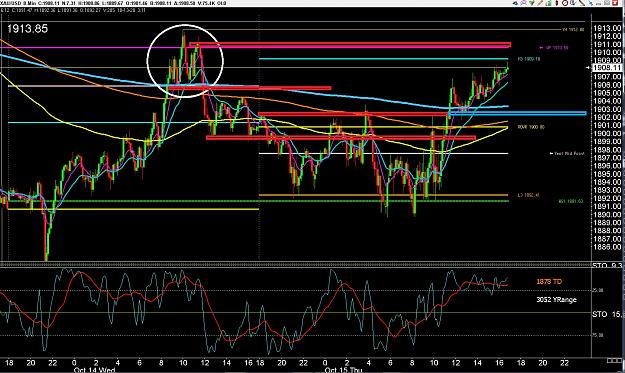Click the circle-with-slash toolbar icon
The height and width of the screenshot is (373, 625).
pos(565,3)
